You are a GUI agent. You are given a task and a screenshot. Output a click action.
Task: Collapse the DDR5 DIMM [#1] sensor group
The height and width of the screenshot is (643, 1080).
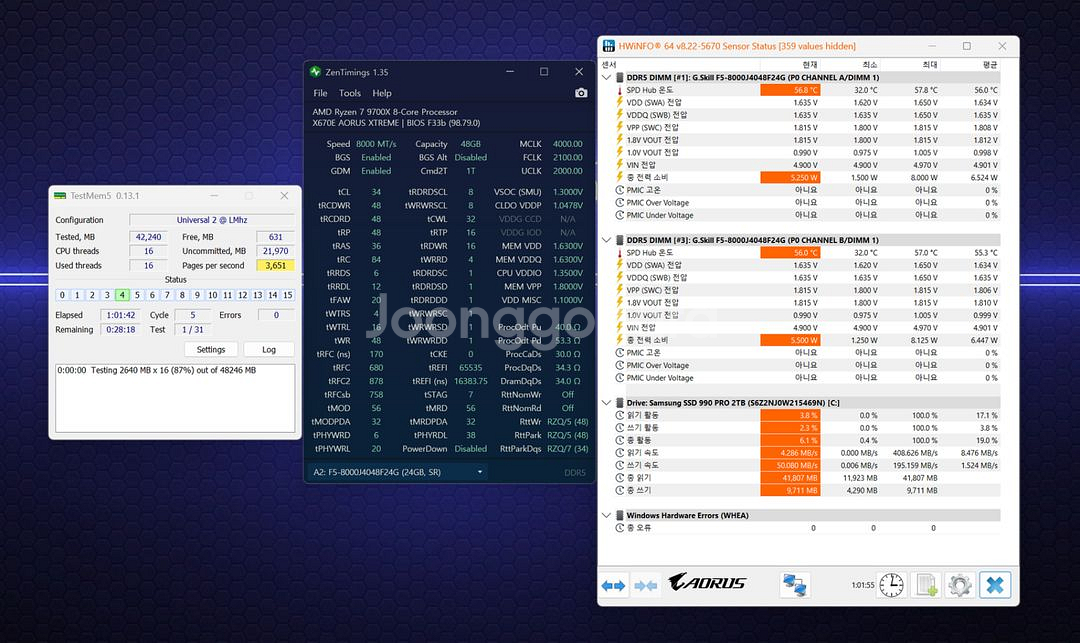pyautogui.click(x=607, y=77)
